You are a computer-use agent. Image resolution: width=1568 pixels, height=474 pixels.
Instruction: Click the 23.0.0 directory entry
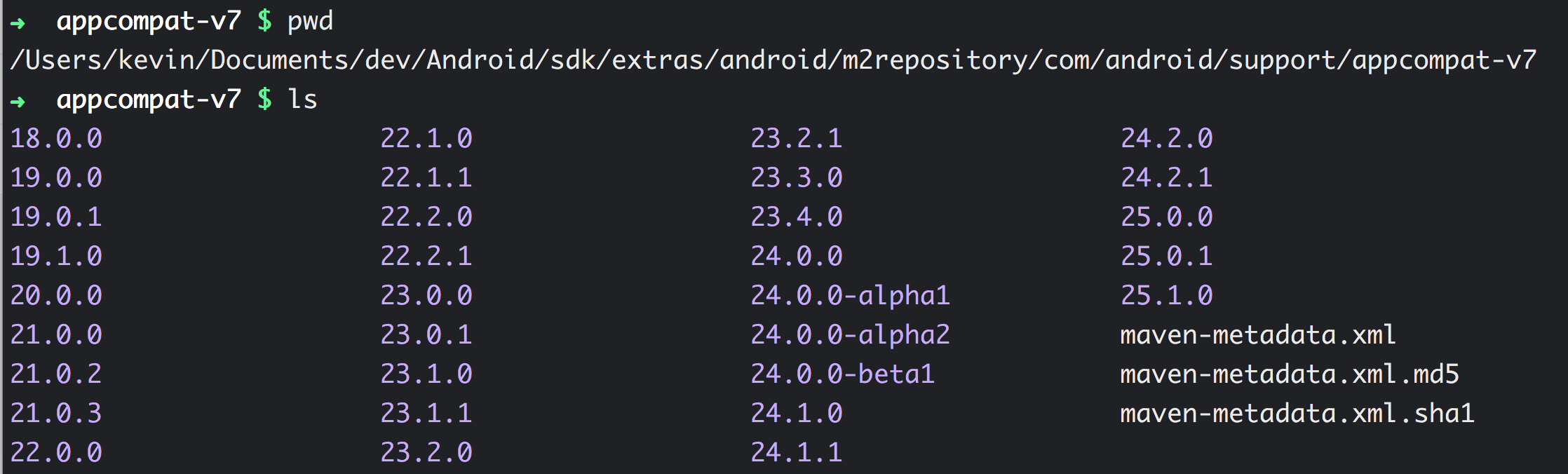(x=426, y=296)
